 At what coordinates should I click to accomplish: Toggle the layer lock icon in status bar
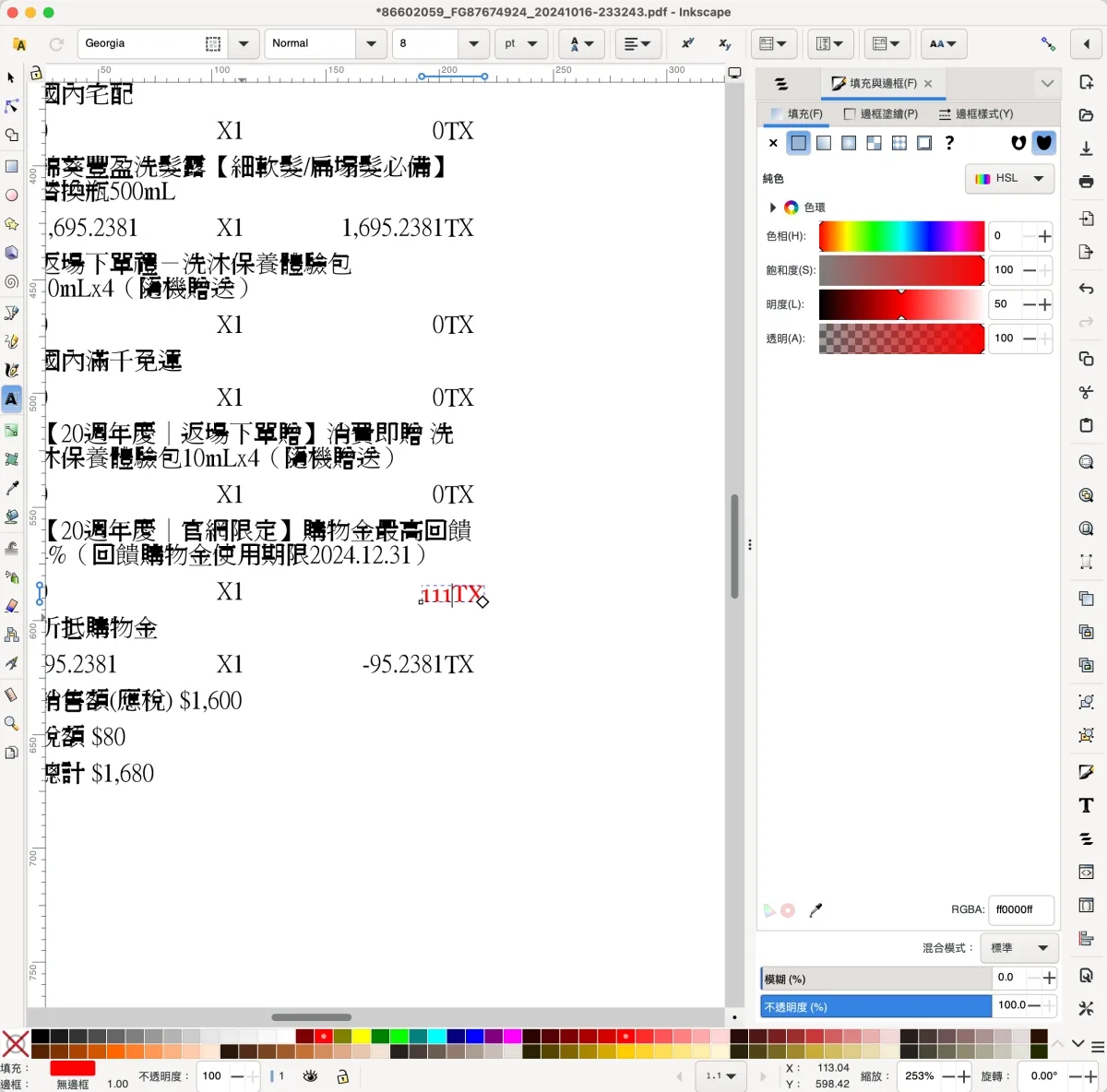(342, 1076)
